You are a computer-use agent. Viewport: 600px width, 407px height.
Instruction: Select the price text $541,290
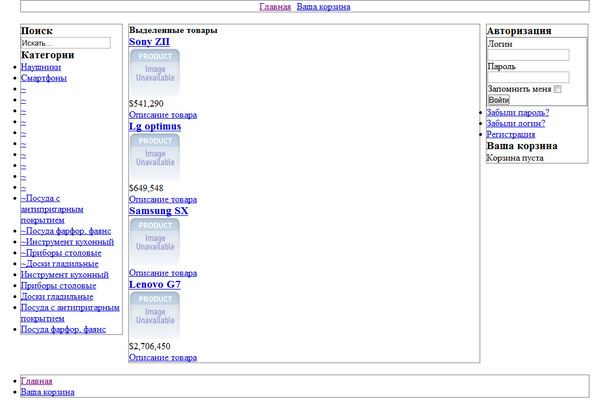point(146,104)
